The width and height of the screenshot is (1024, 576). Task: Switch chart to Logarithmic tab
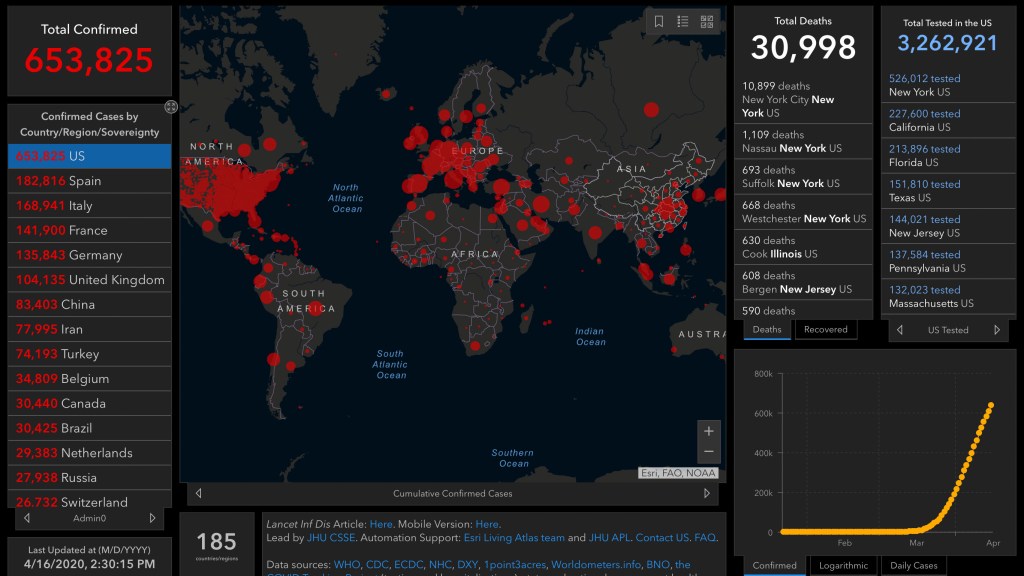point(843,566)
